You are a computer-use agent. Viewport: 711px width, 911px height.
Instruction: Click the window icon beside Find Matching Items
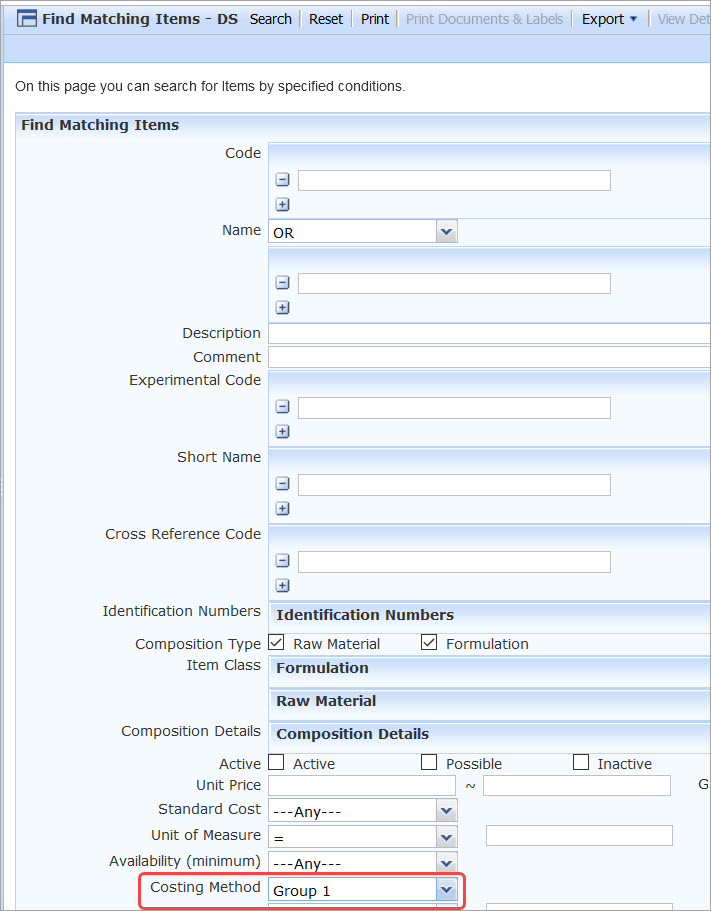[x=27, y=19]
